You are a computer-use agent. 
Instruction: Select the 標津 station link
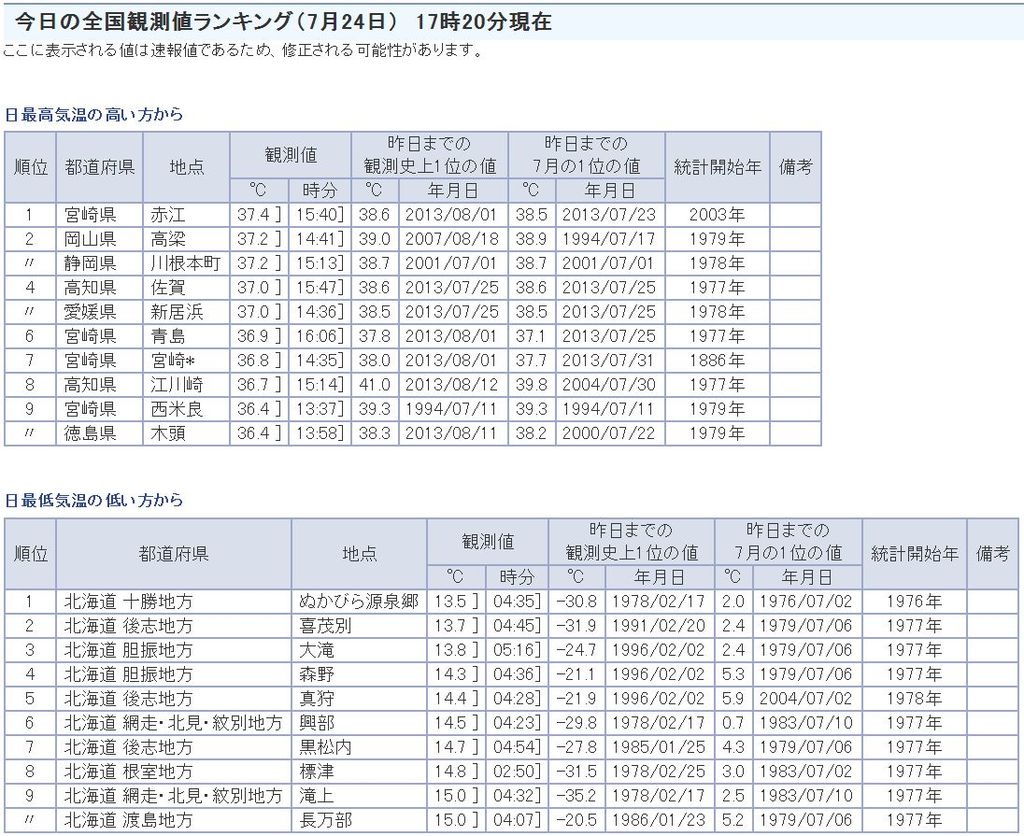point(317,772)
